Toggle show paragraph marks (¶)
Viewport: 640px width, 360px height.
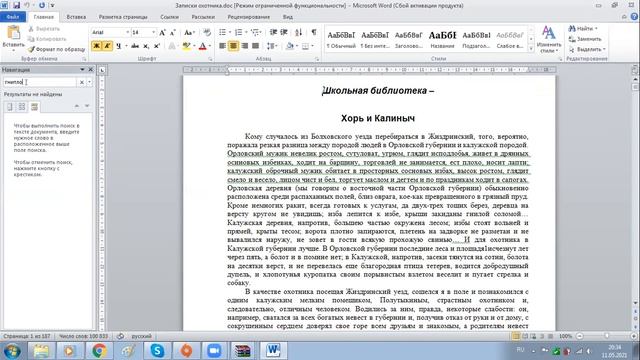pyautogui.click(x=313, y=32)
